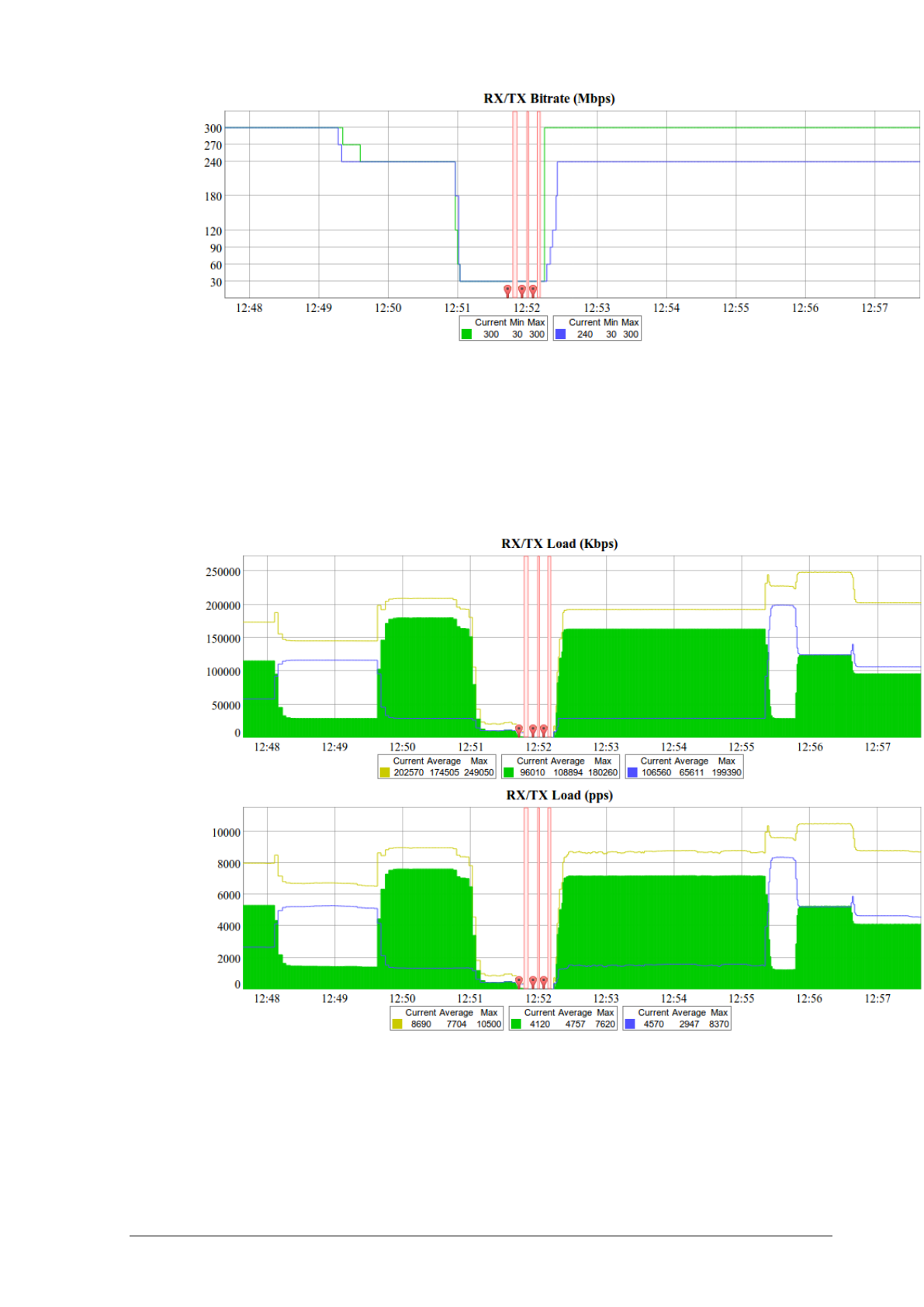Click the RX/TX Load (Kbps) chart title
This screenshot has width=924, height=1307.
[x=559, y=543]
